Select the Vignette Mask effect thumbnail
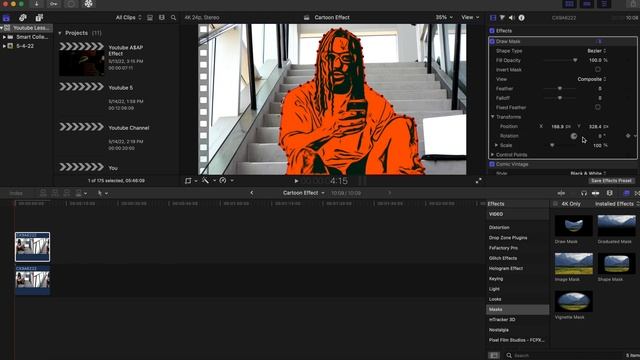 [573, 301]
